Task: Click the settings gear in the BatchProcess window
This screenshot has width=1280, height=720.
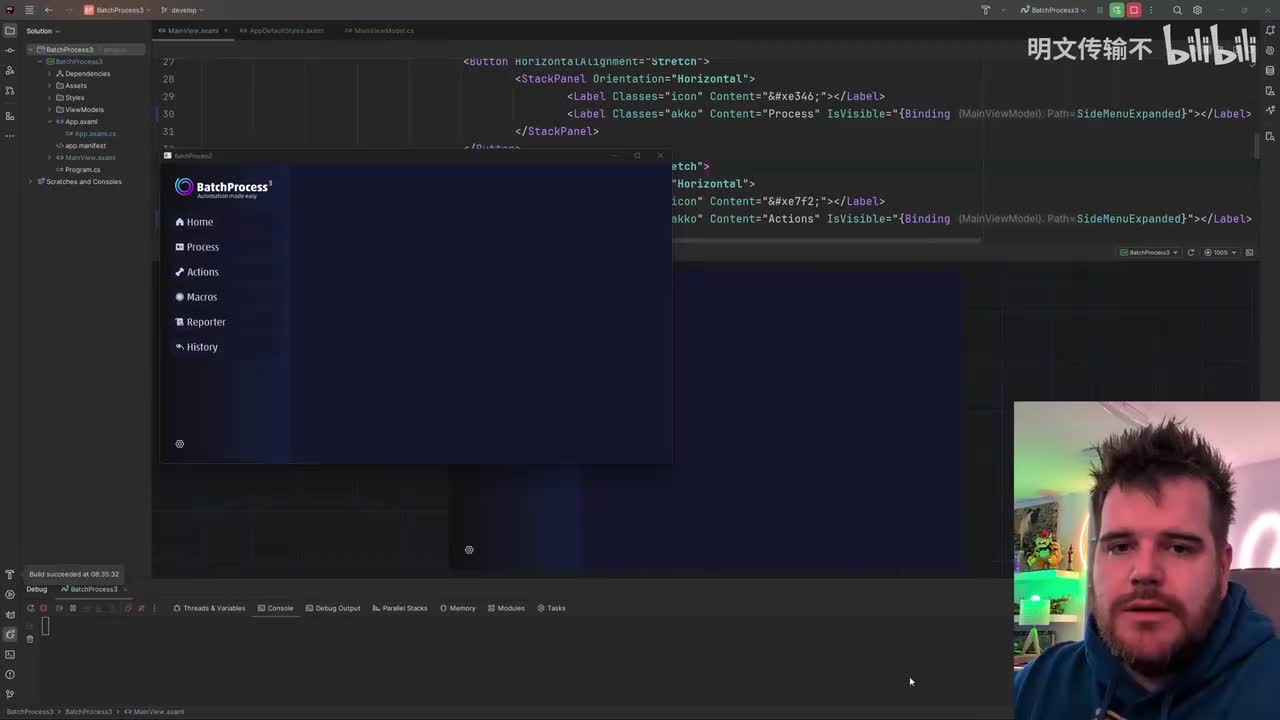Action: [180, 444]
